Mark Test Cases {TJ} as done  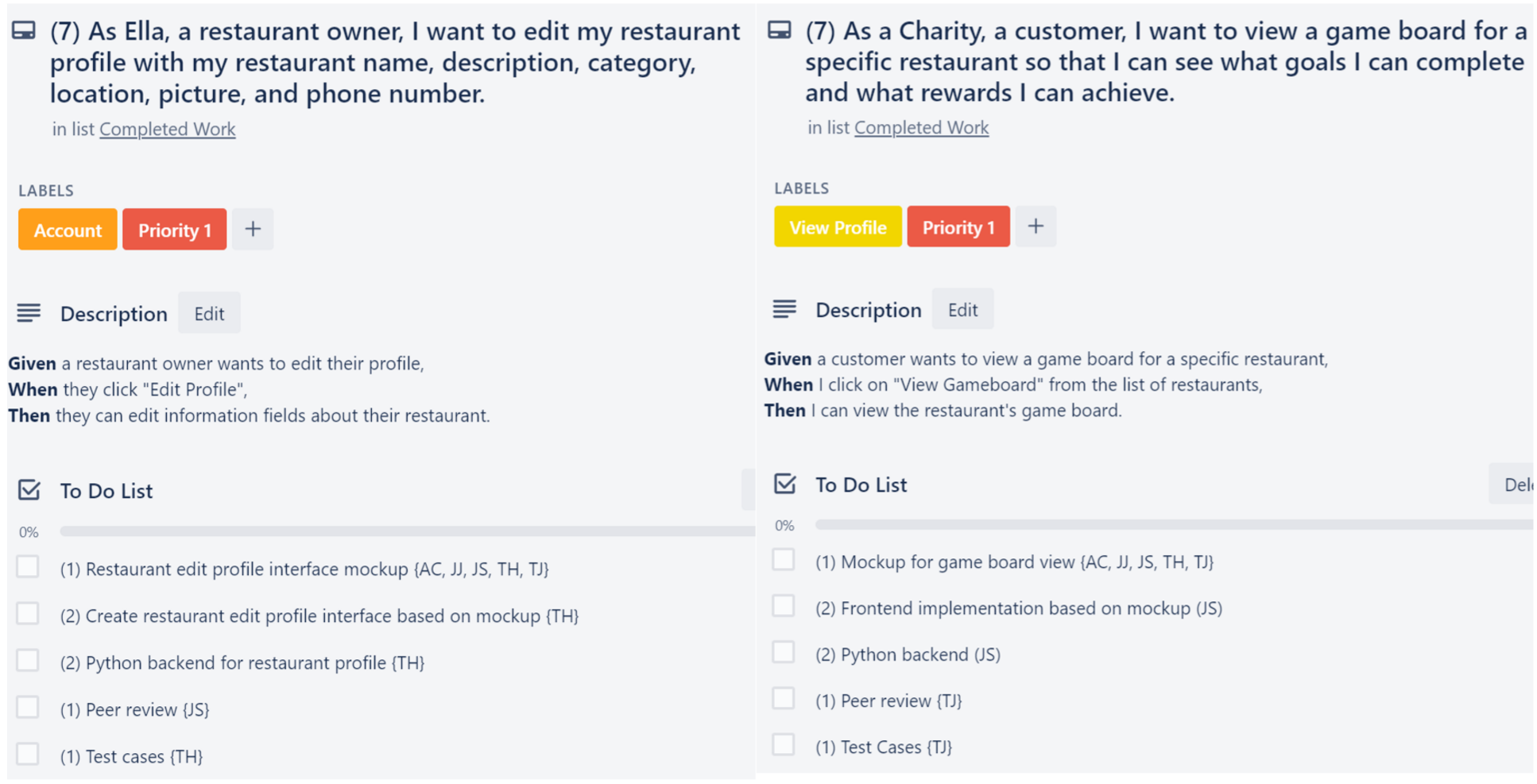784,745
